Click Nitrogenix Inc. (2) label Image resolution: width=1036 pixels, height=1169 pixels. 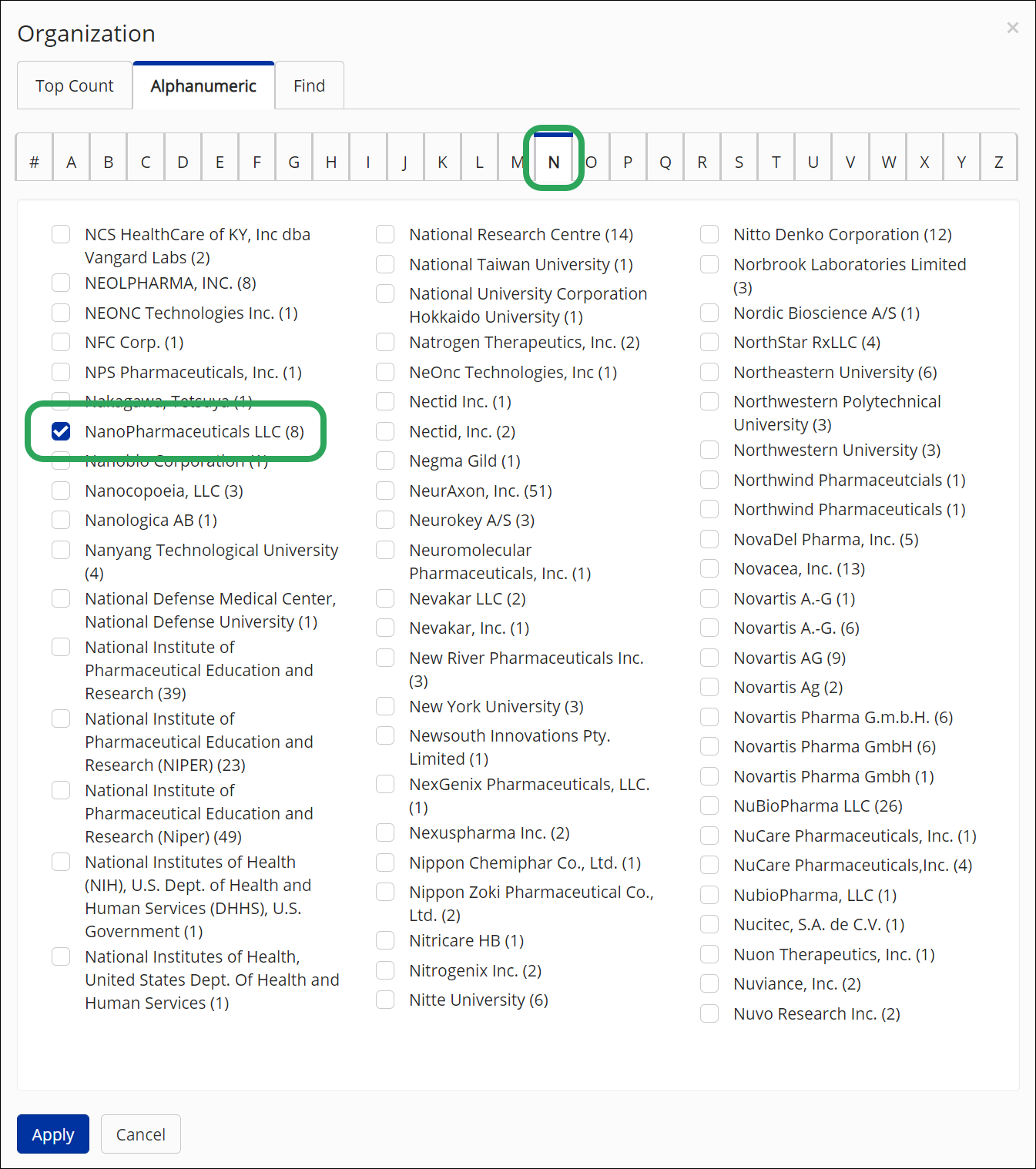[475, 970]
